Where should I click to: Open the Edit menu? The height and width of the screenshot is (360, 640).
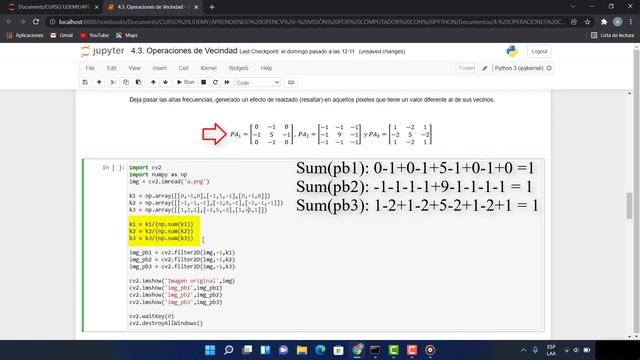(111, 68)
